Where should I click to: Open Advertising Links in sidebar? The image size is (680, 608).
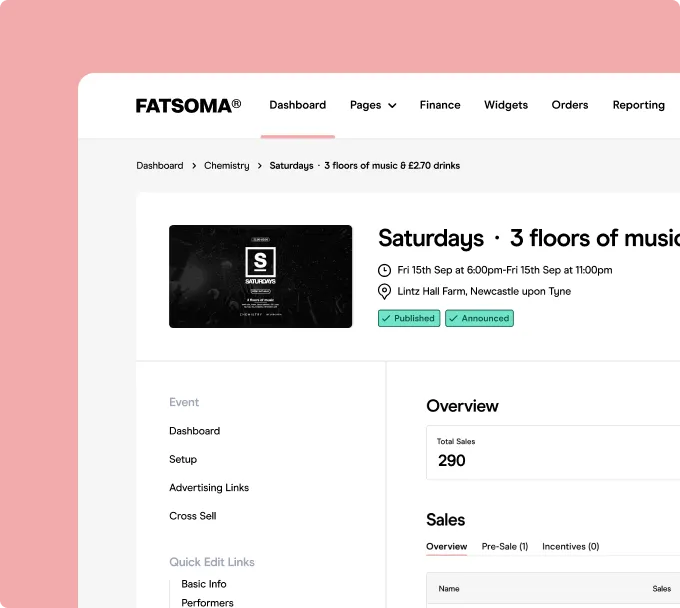point(209,488)
